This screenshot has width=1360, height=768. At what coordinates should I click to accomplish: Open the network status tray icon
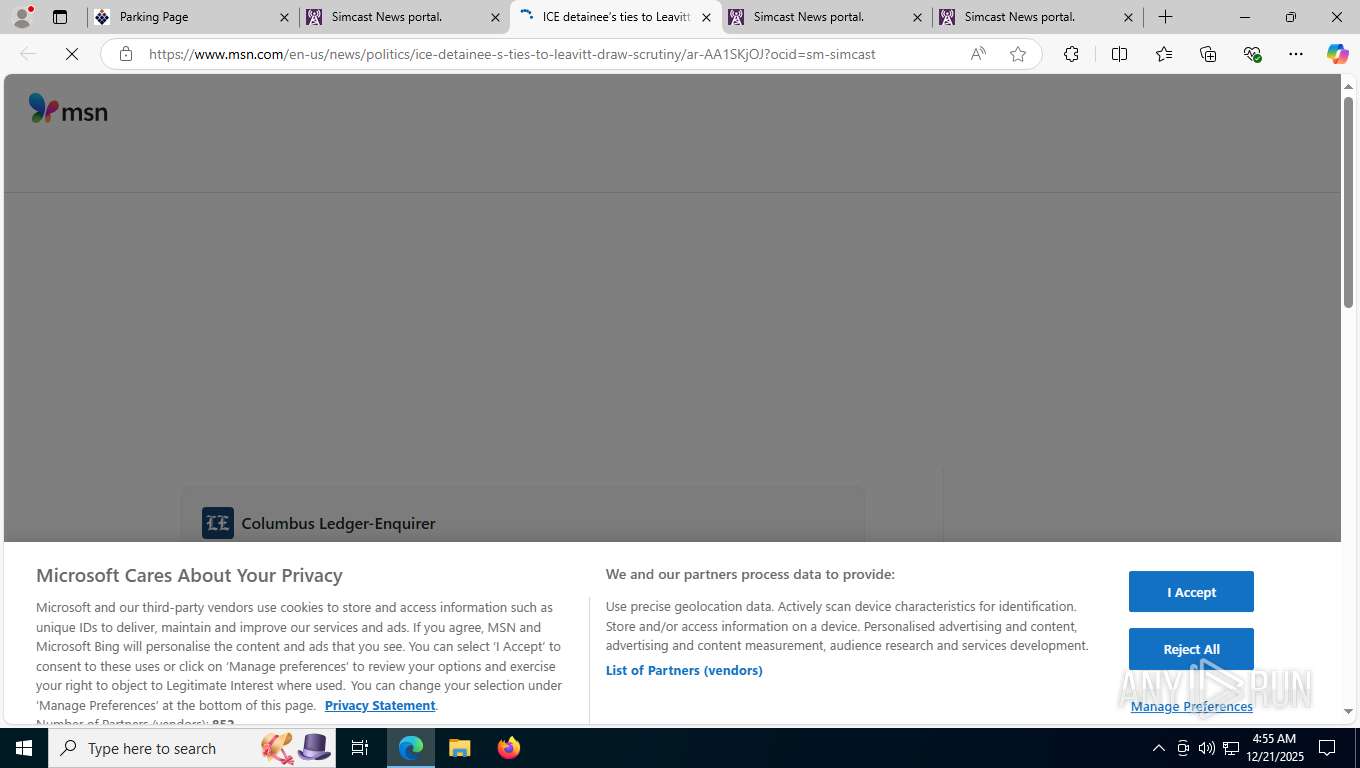[x=1231, y=748]
